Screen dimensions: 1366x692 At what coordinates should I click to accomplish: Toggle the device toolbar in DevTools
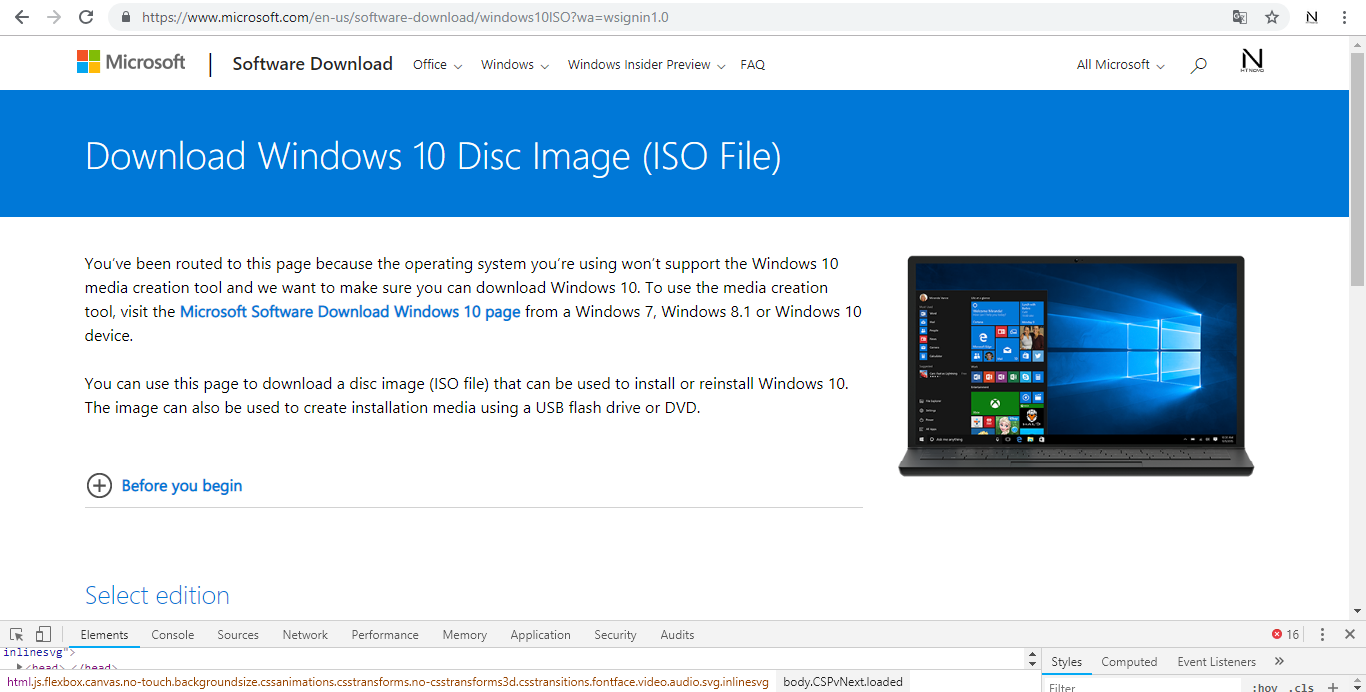pos(41,634)
